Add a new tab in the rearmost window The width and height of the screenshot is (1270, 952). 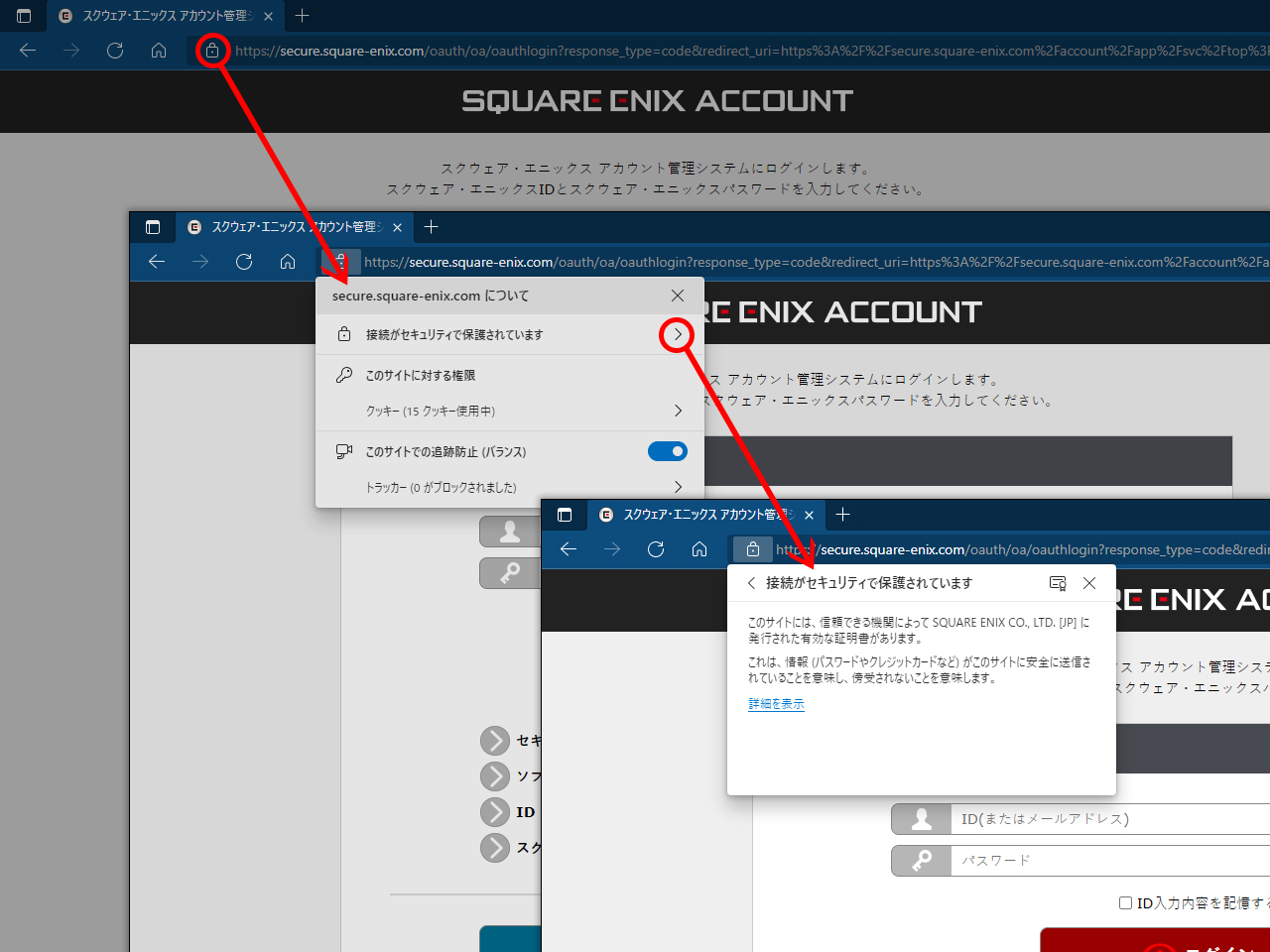click(x=303, y=16)
